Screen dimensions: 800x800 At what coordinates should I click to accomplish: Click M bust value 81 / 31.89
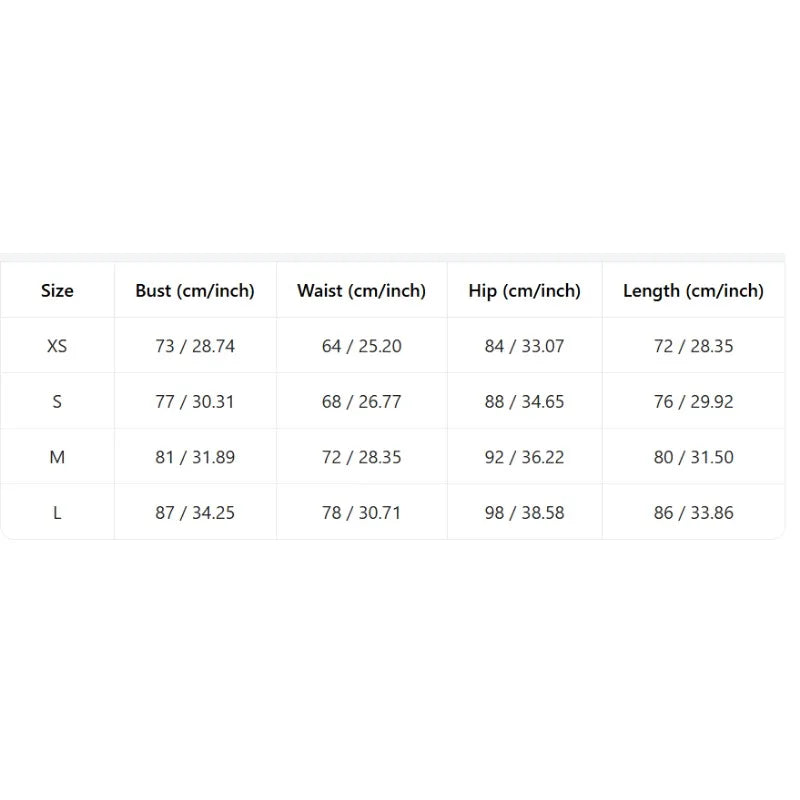[195, 457]
